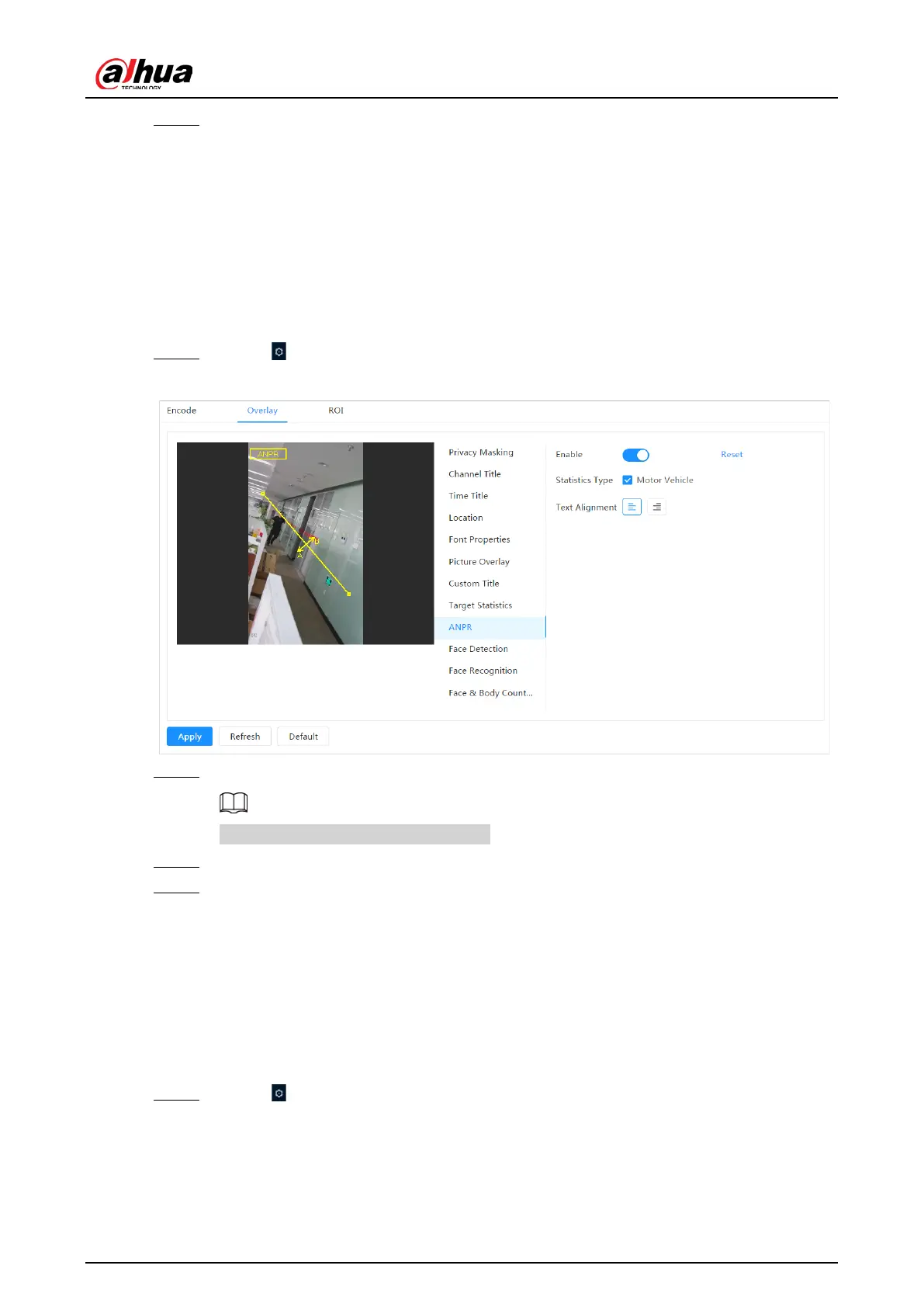This screenshot has width=924, height=1307.
Task: Click the lower endpoint of the yellow line
Action: pos(349,594)
